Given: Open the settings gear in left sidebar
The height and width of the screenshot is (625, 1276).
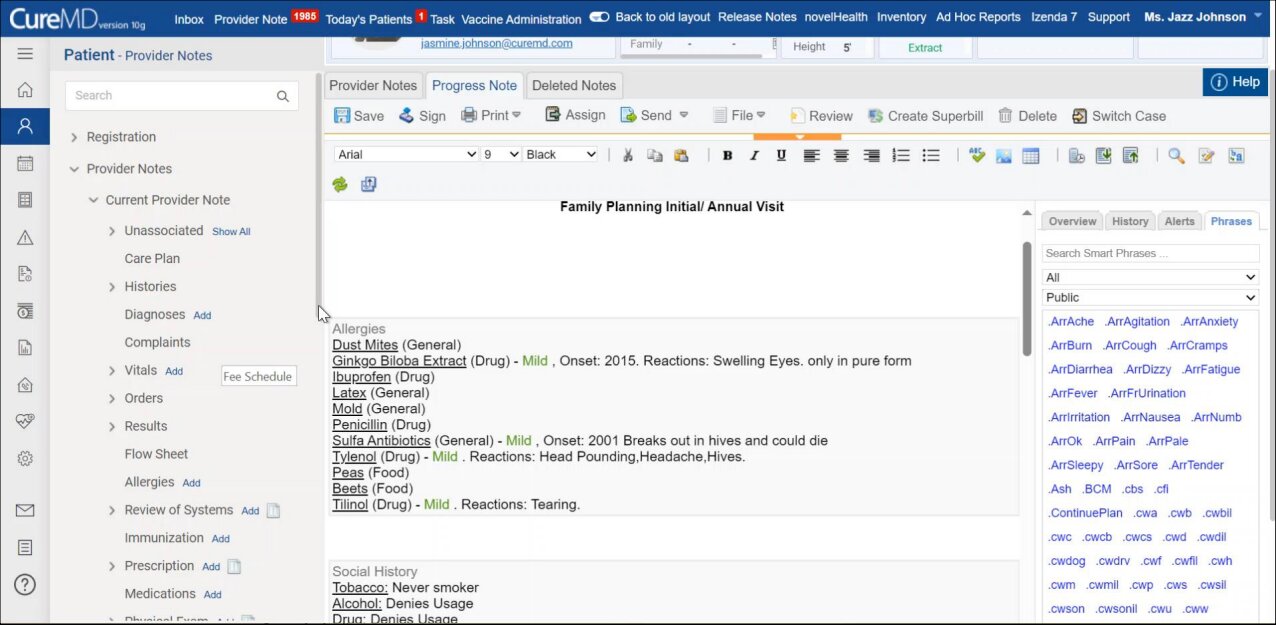Looking at the screenshot, I should point(25,459).
